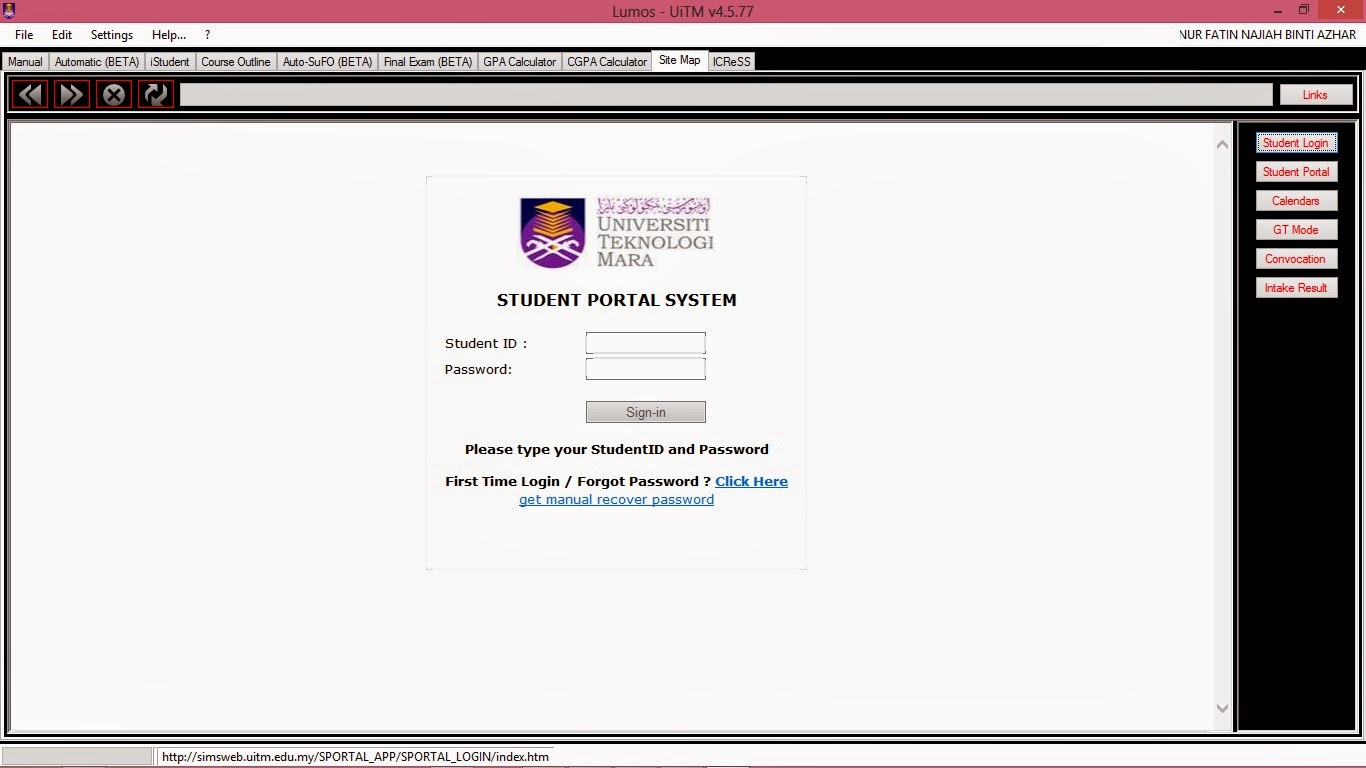Click the Student Login sidebar button
This screenshot has width=1366, height=768.
pos(1296,143)
